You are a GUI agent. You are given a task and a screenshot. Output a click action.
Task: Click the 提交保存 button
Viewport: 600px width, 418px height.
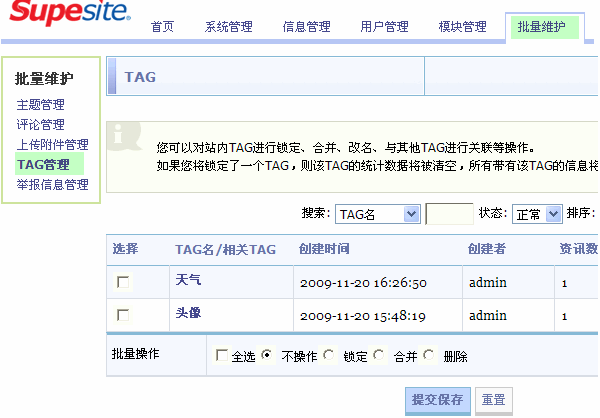(437, 400)
